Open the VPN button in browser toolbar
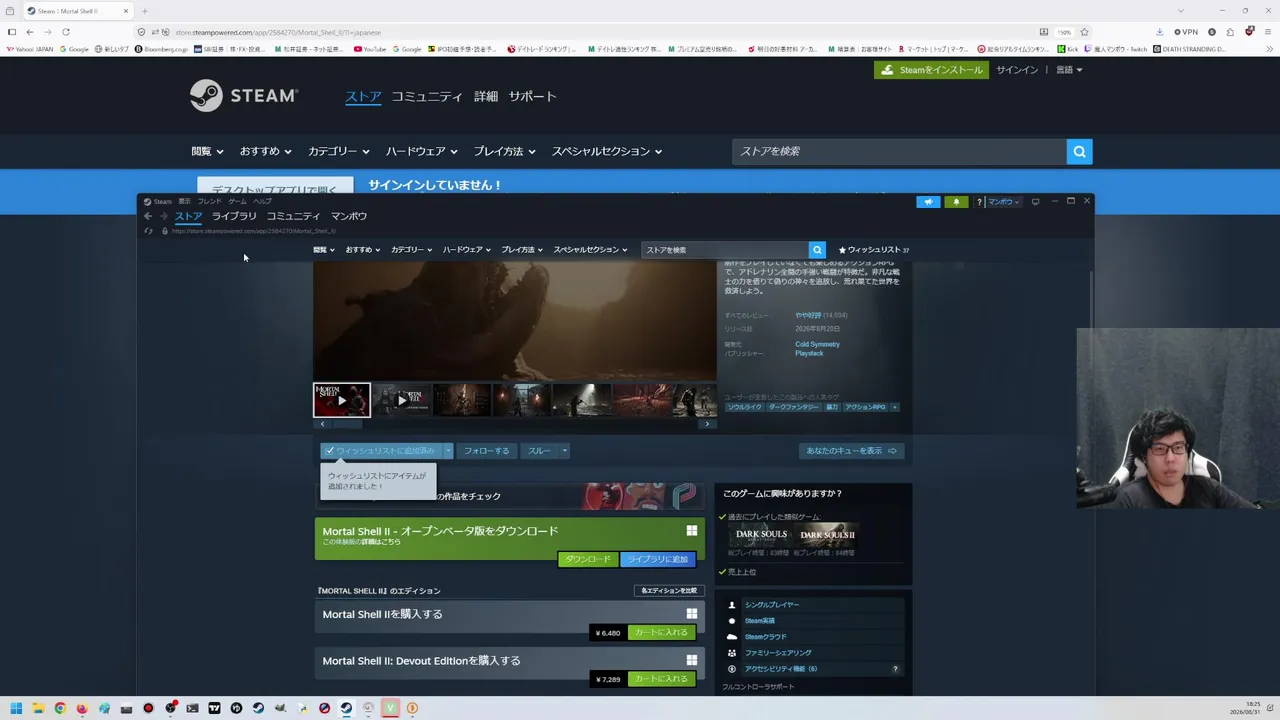1280x720 pixels. click(x=1186, y=32)
